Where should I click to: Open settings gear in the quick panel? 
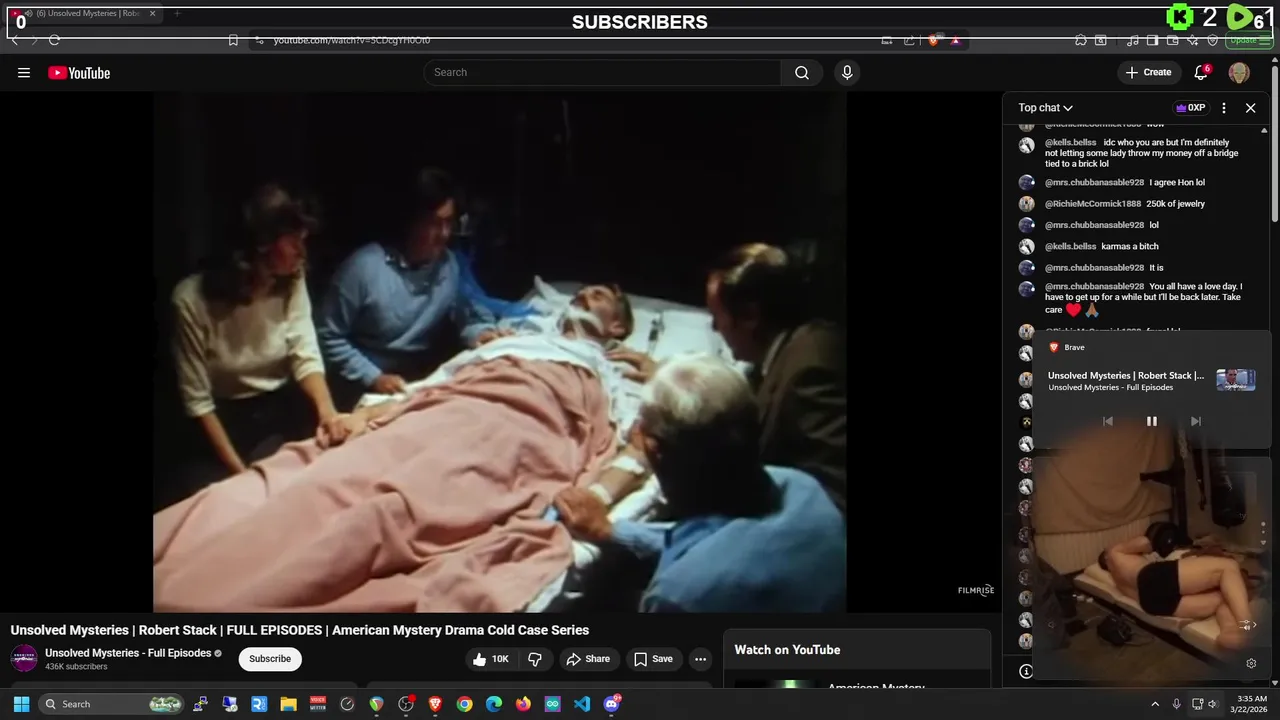point(1251,663)
